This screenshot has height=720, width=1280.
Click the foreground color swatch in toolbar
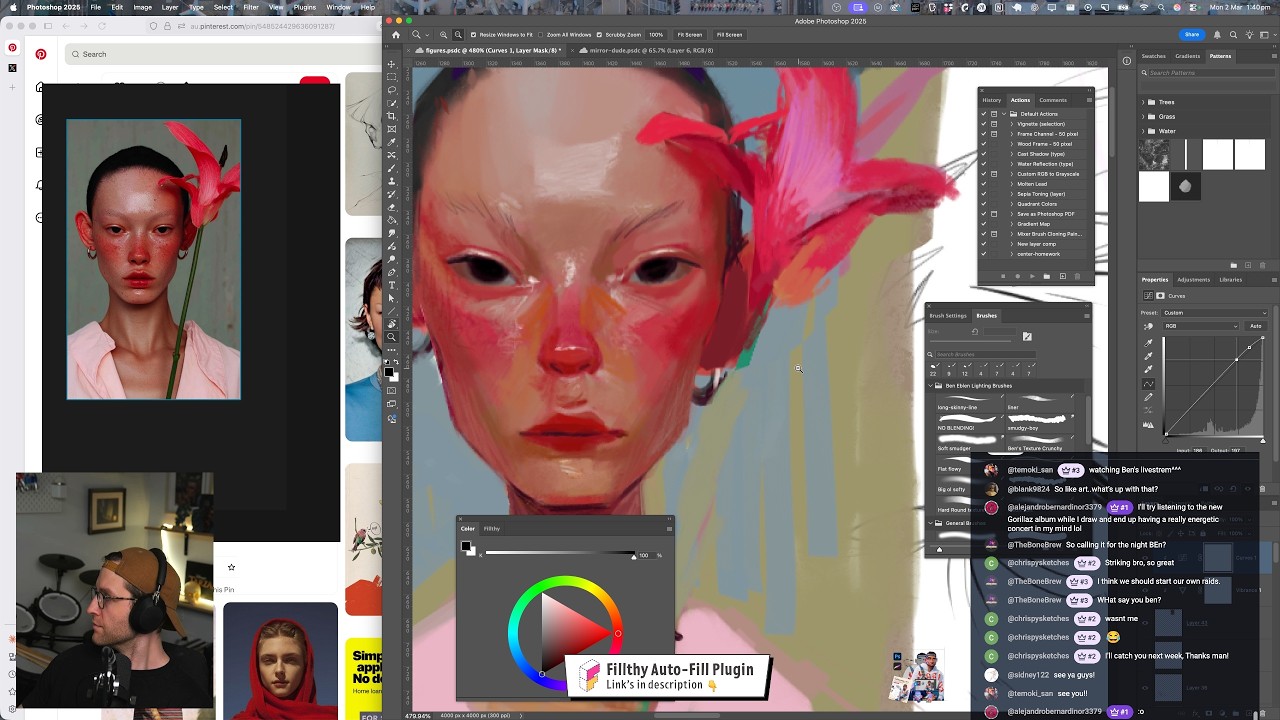tap(389, 372)
